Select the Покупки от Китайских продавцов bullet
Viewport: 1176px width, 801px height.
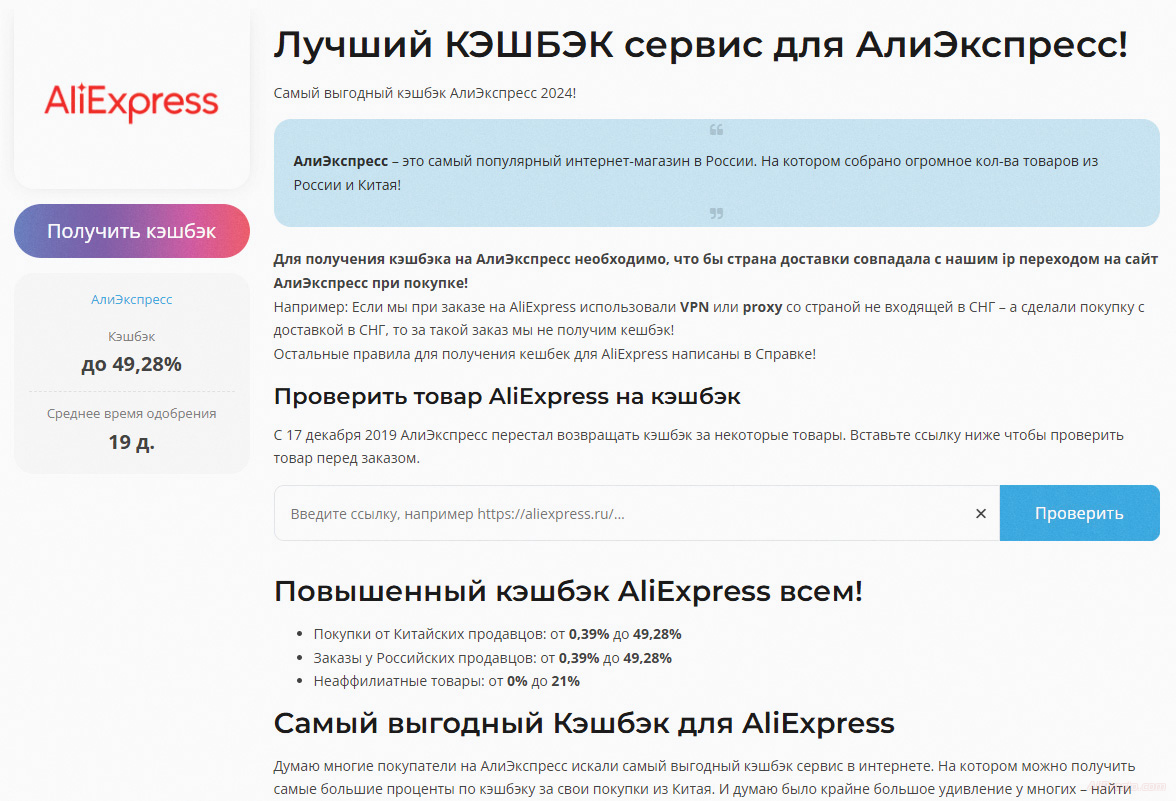[497, 634]
